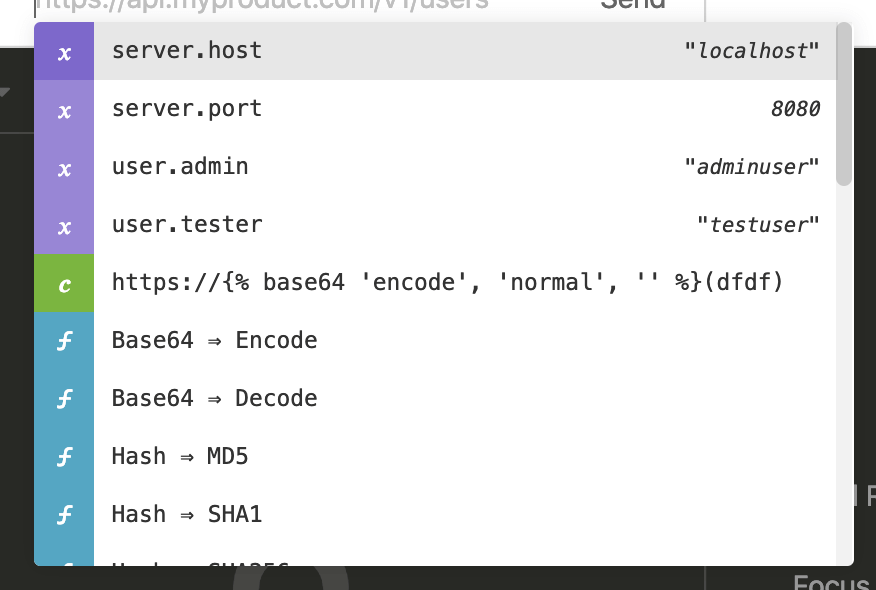Click the function icon beside Base64 Encode

click(x=64, y=342)
